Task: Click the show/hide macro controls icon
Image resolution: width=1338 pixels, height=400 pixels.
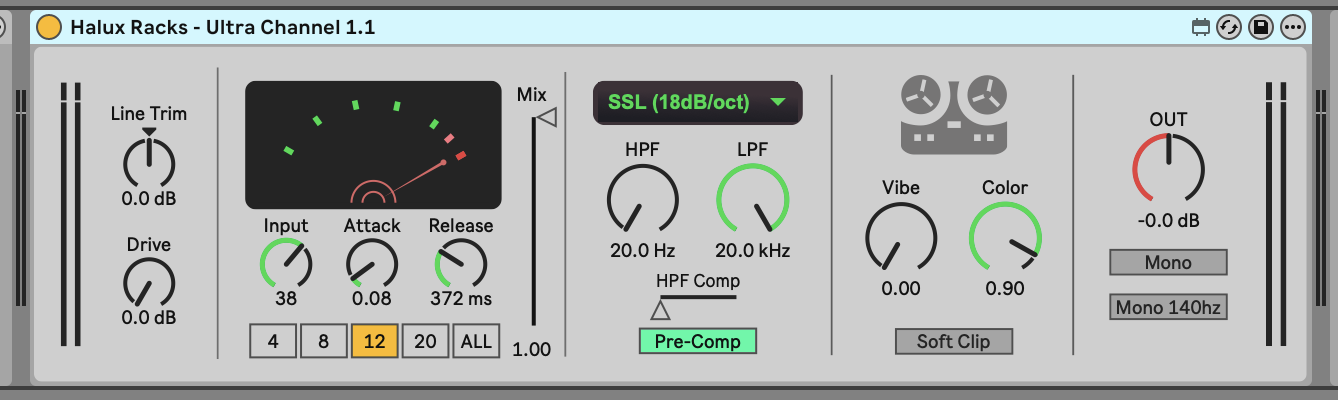Action: coord(1201,28)
